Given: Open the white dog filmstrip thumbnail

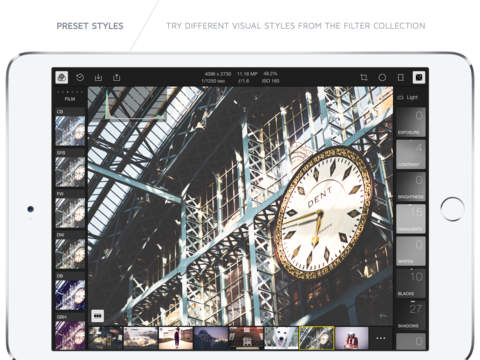Looking at the screenshot, I should coord(281,338).
